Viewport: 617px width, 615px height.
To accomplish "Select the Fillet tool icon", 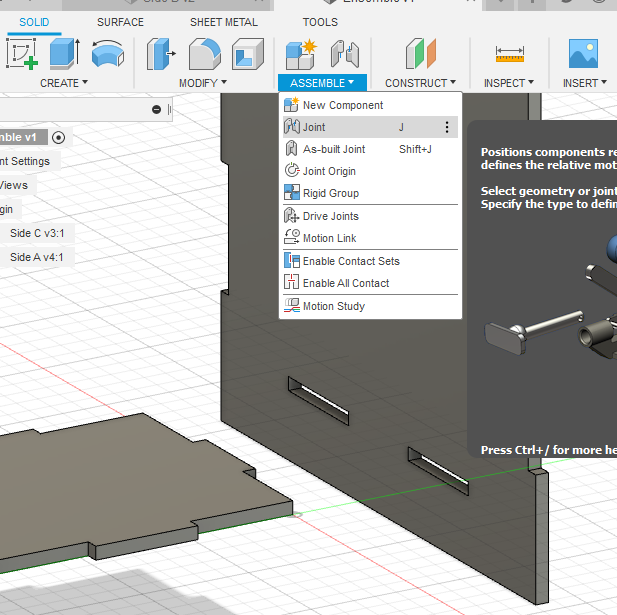I will click(x=205, y=54).
